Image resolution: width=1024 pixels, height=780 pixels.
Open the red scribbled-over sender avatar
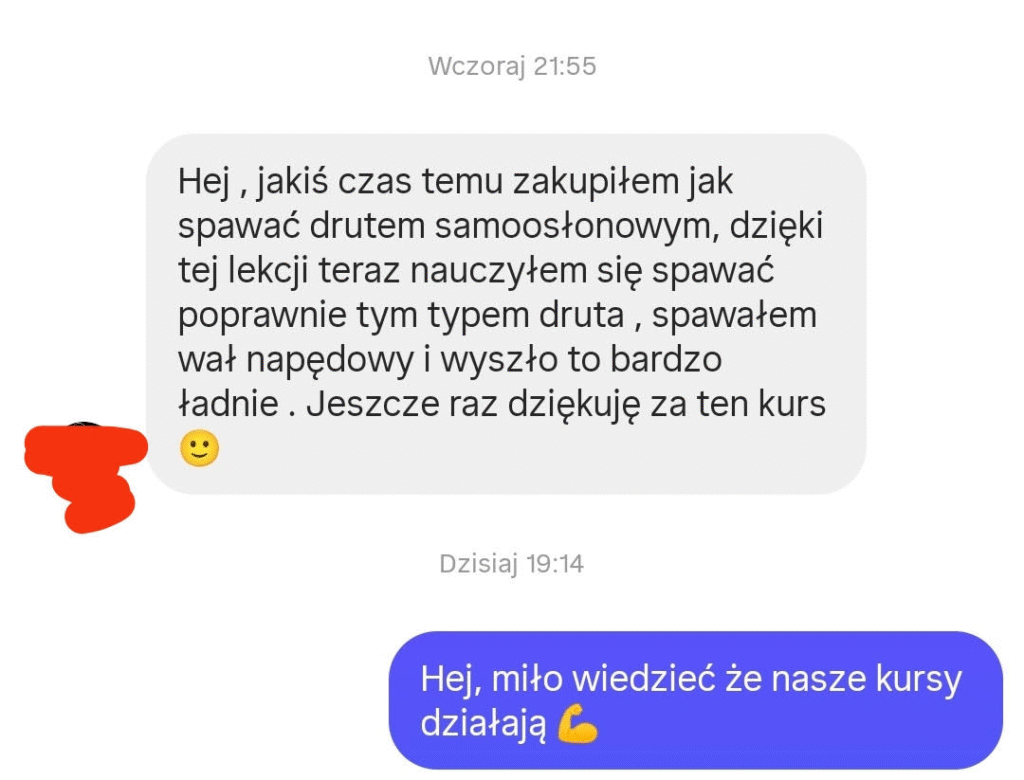(84, 478)
